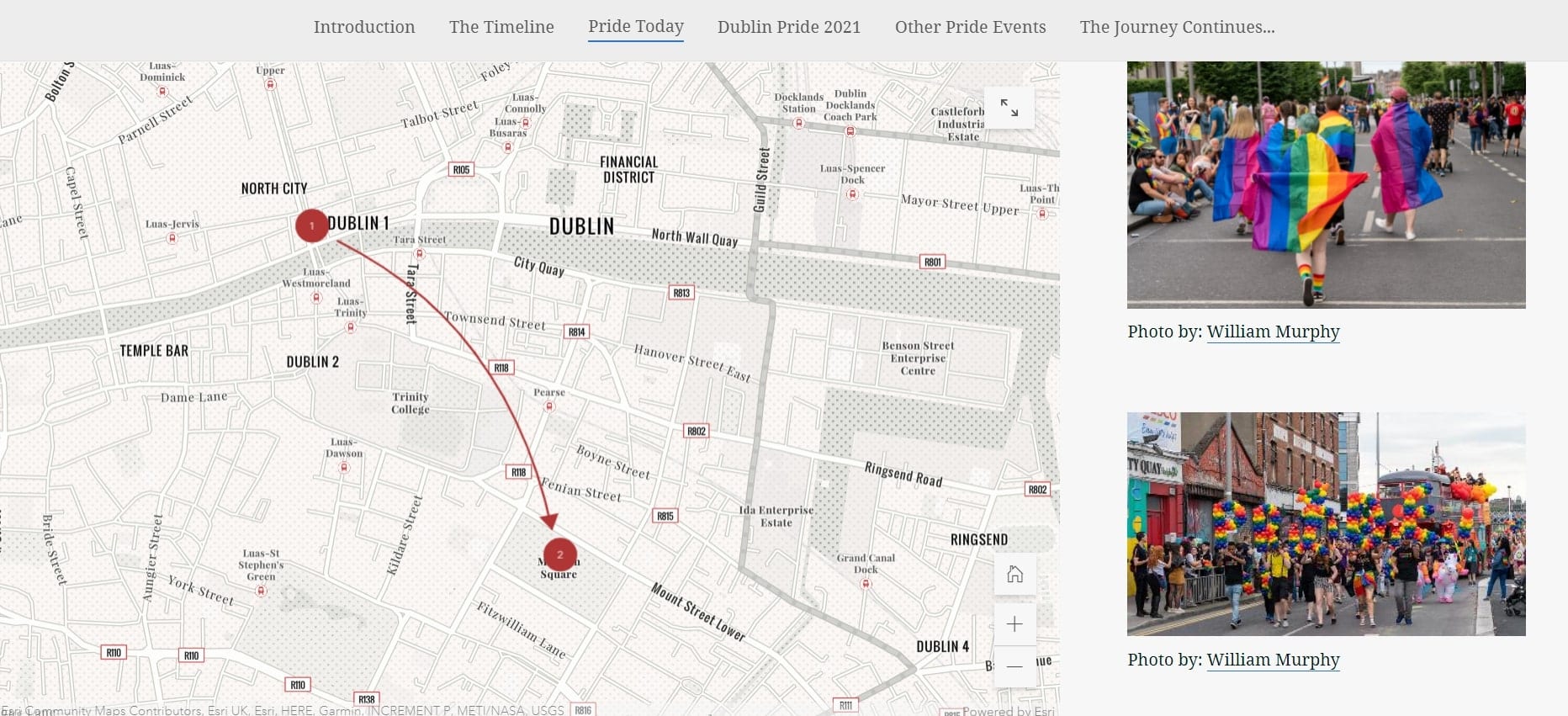Zoom in on the map
The width and height of the screenshot is (1568, 716).
tap(1015, 624)
